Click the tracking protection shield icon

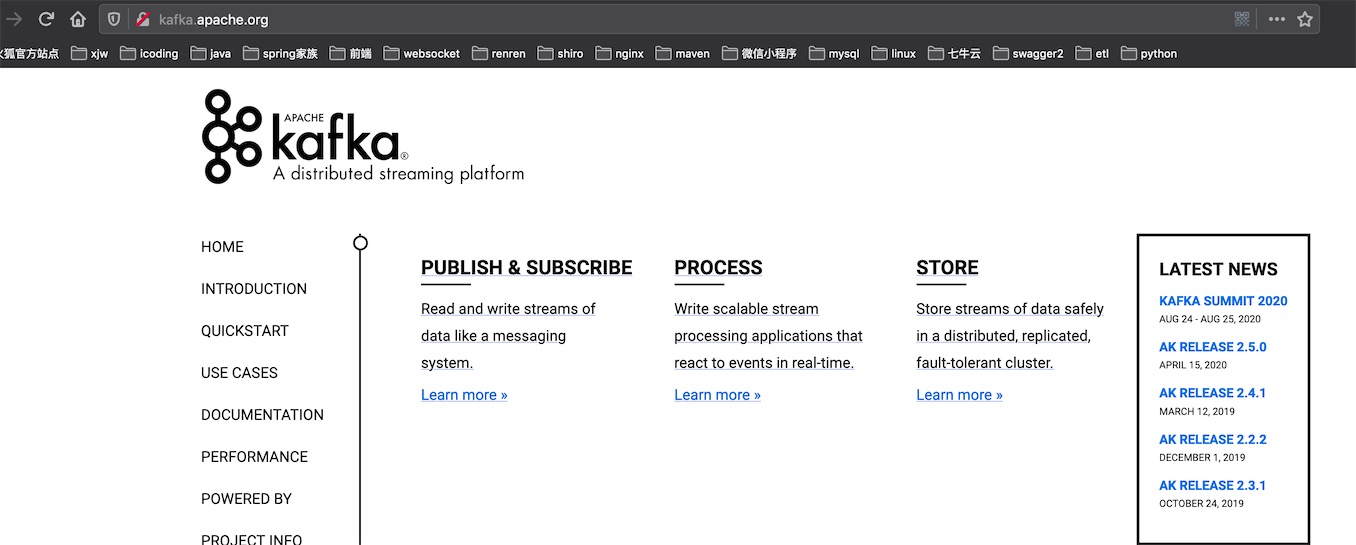pyautogui.click(x=114, y=19)
